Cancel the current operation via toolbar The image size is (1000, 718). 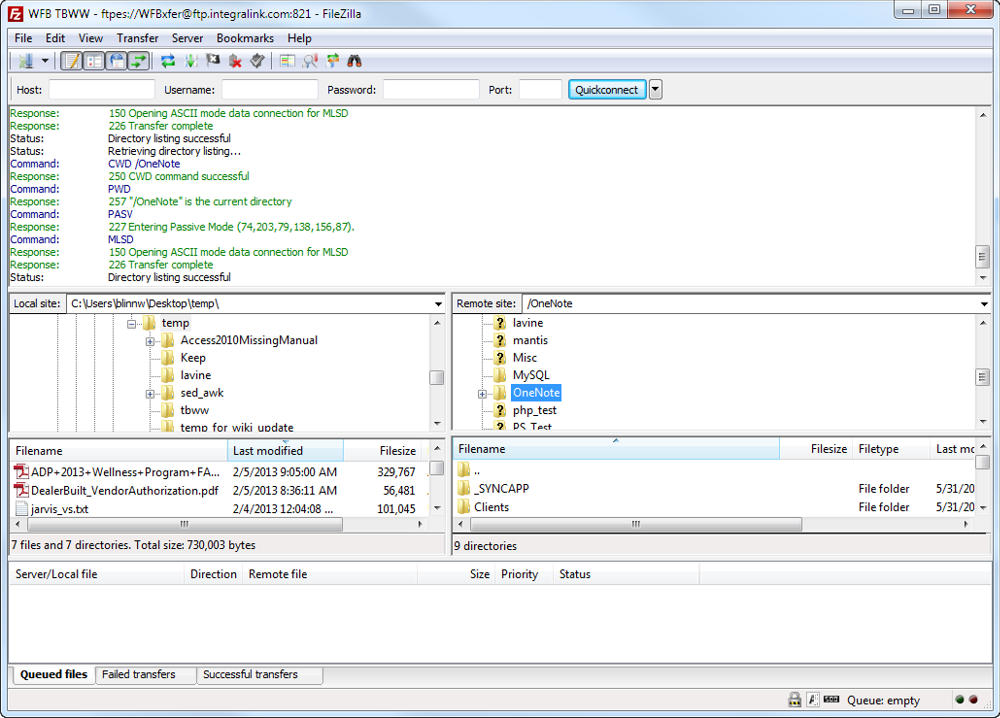(x=213, y=61)
